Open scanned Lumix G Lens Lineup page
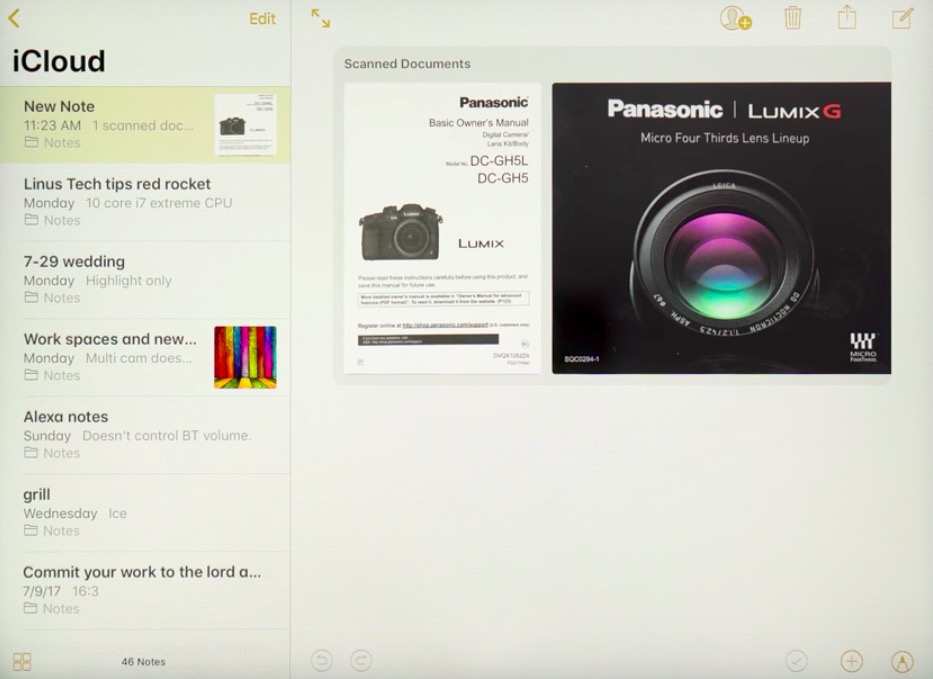 (x=721, y=228)
